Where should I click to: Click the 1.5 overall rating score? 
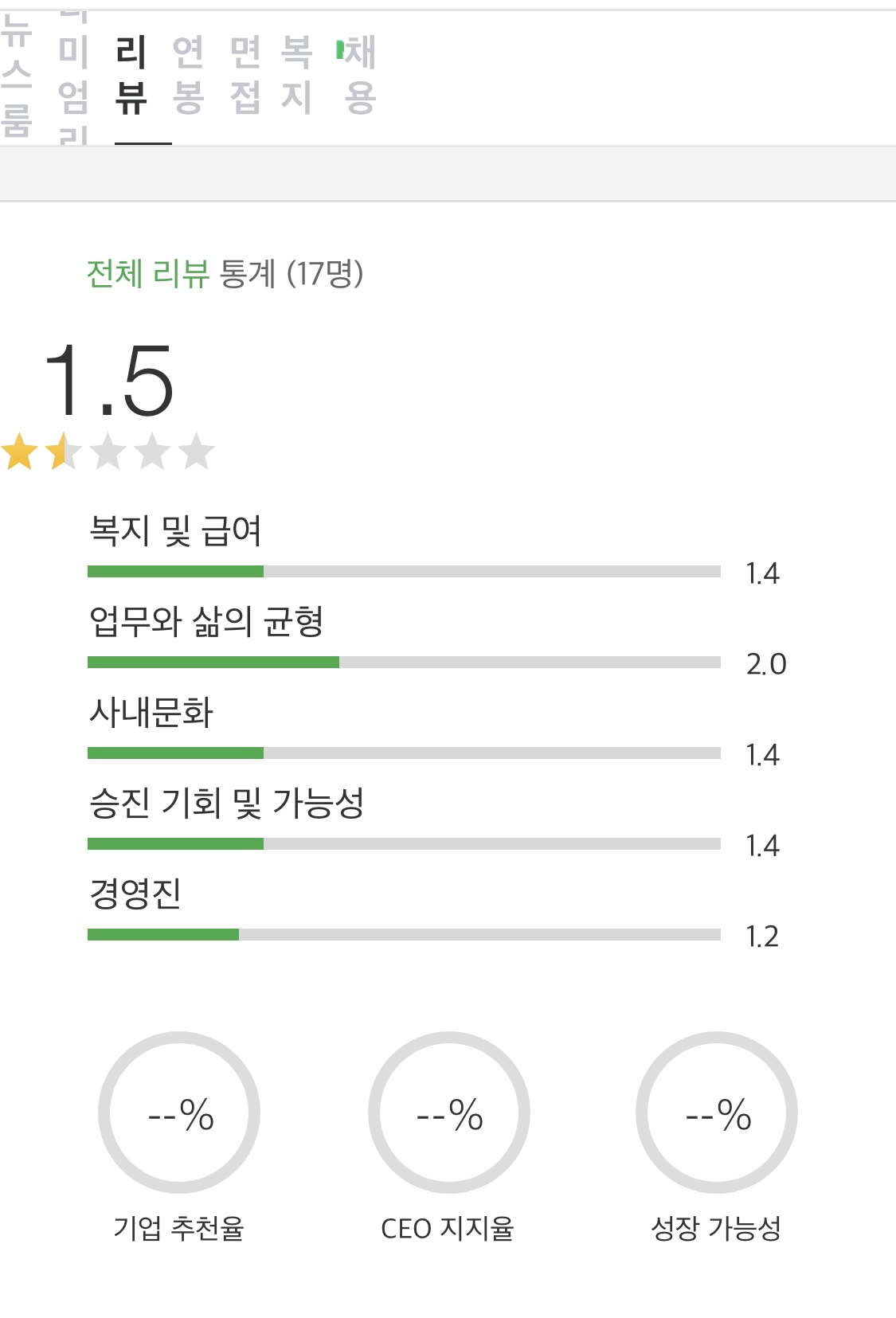pos(108,381)
